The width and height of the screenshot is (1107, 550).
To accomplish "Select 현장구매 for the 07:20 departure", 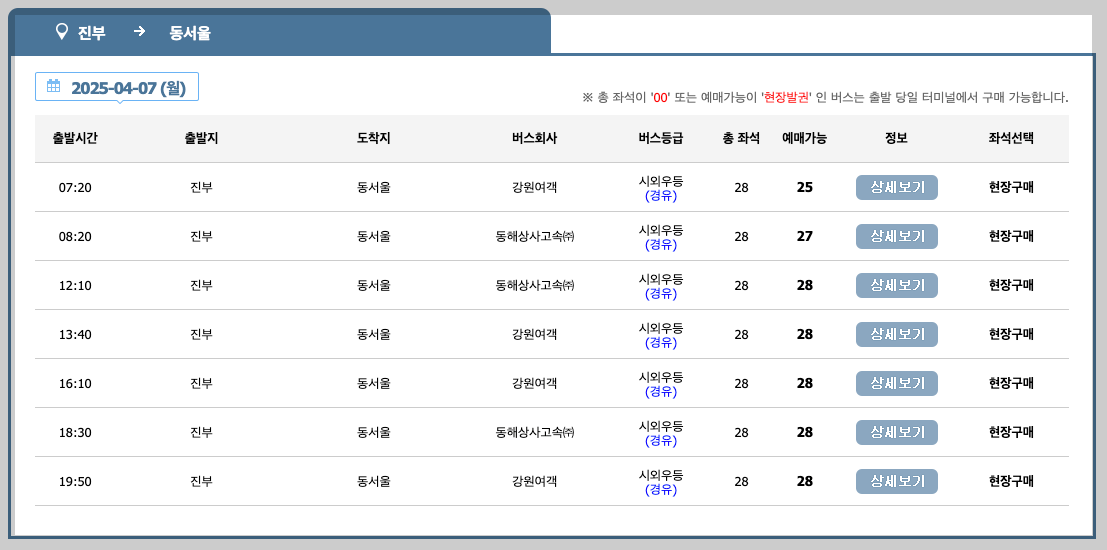I will click(1011, 187).
